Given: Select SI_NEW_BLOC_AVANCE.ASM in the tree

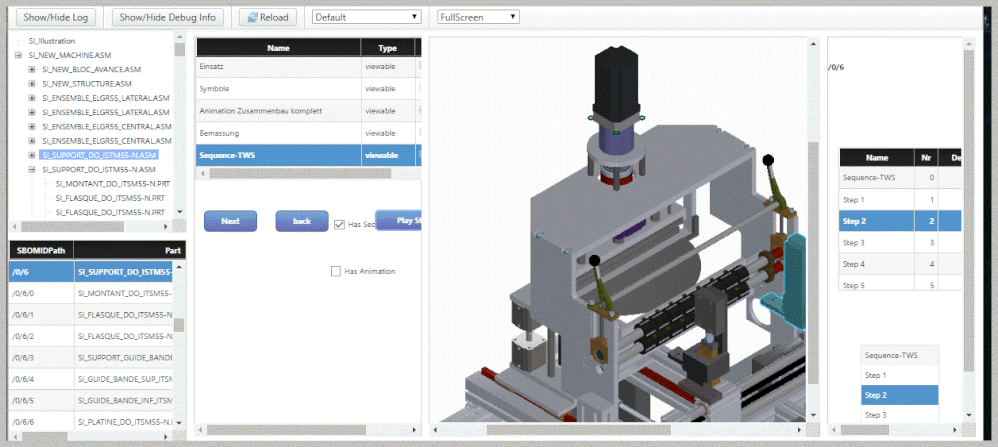Looking at the screenshot, I should (92, 69).
